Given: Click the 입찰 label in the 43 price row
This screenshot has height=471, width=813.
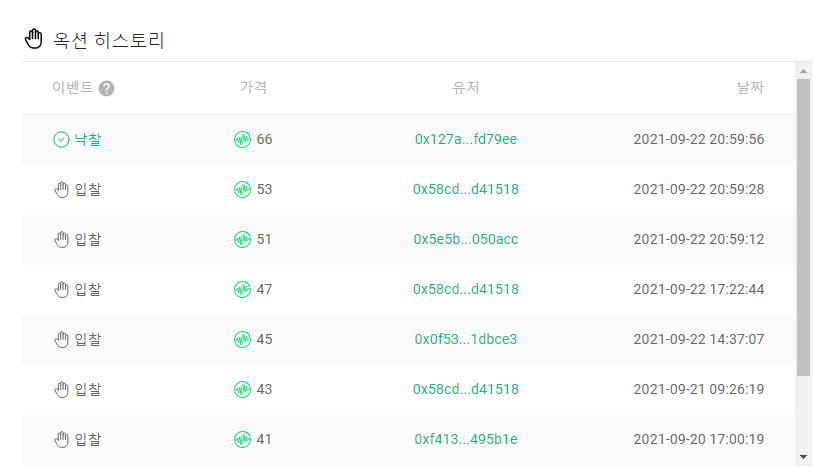Looking at the screenshot, I should (88, 389).
